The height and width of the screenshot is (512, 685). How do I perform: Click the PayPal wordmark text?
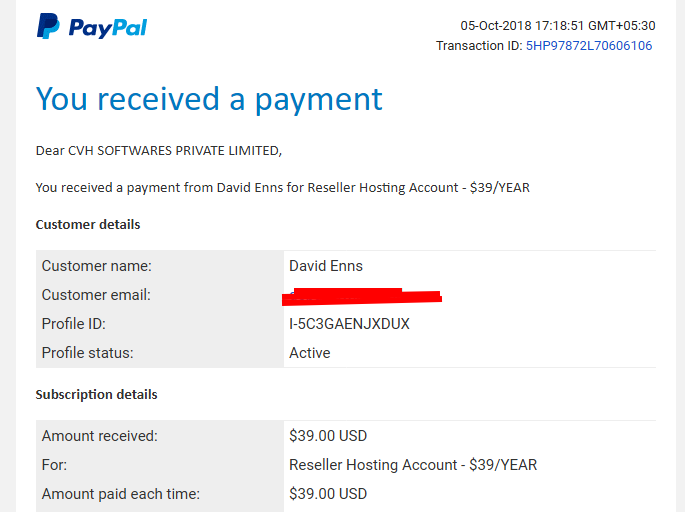point(107,28)
